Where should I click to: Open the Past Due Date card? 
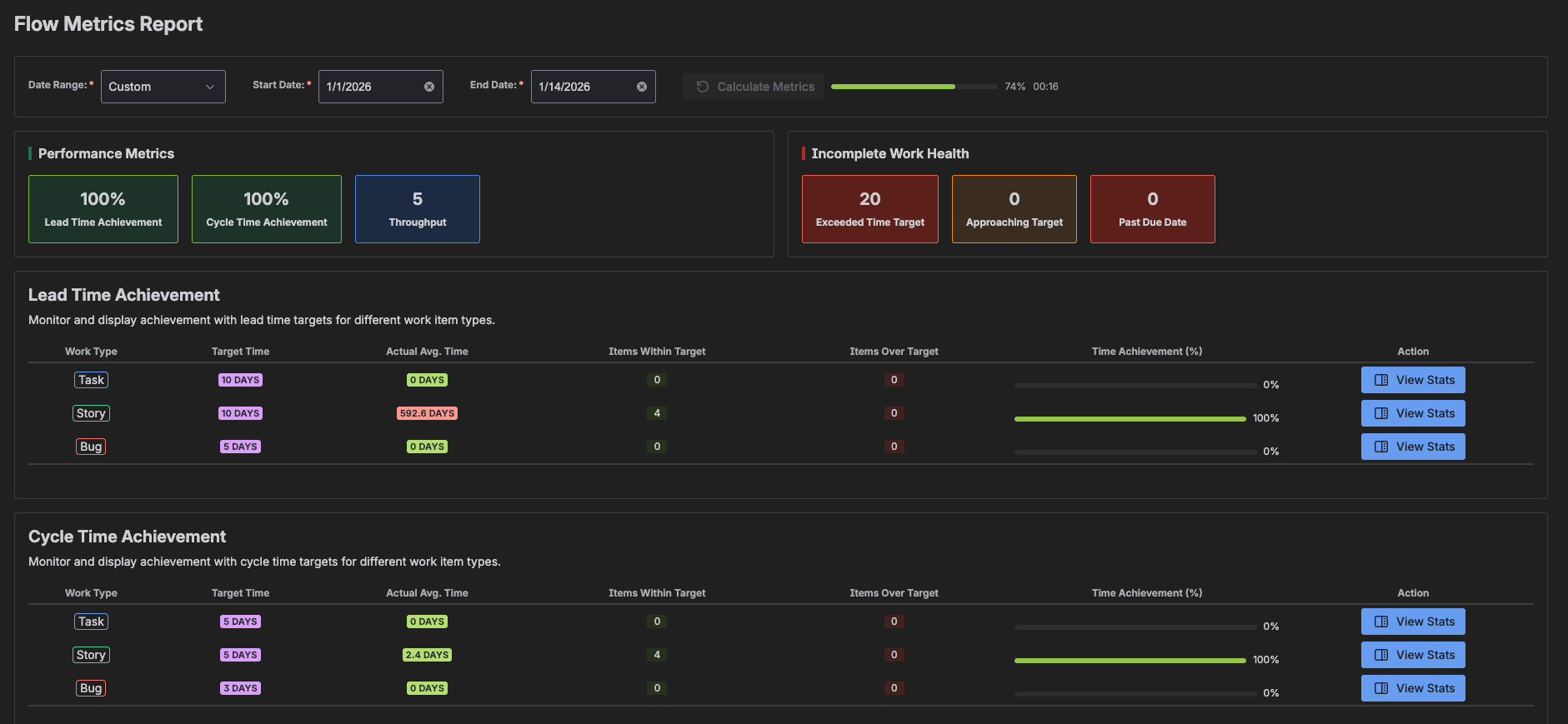pos(1152,209)
